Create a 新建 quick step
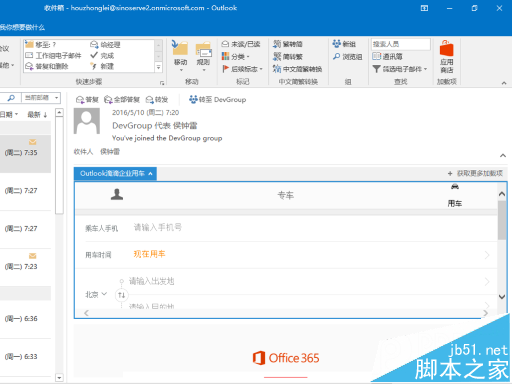 [102, 66]
